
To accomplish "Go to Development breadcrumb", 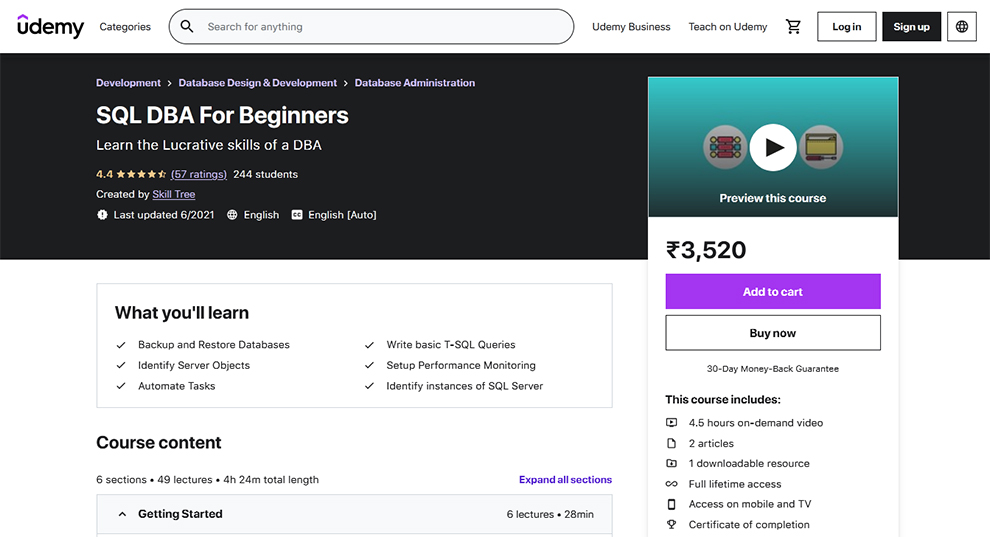I will click(128, 83).
